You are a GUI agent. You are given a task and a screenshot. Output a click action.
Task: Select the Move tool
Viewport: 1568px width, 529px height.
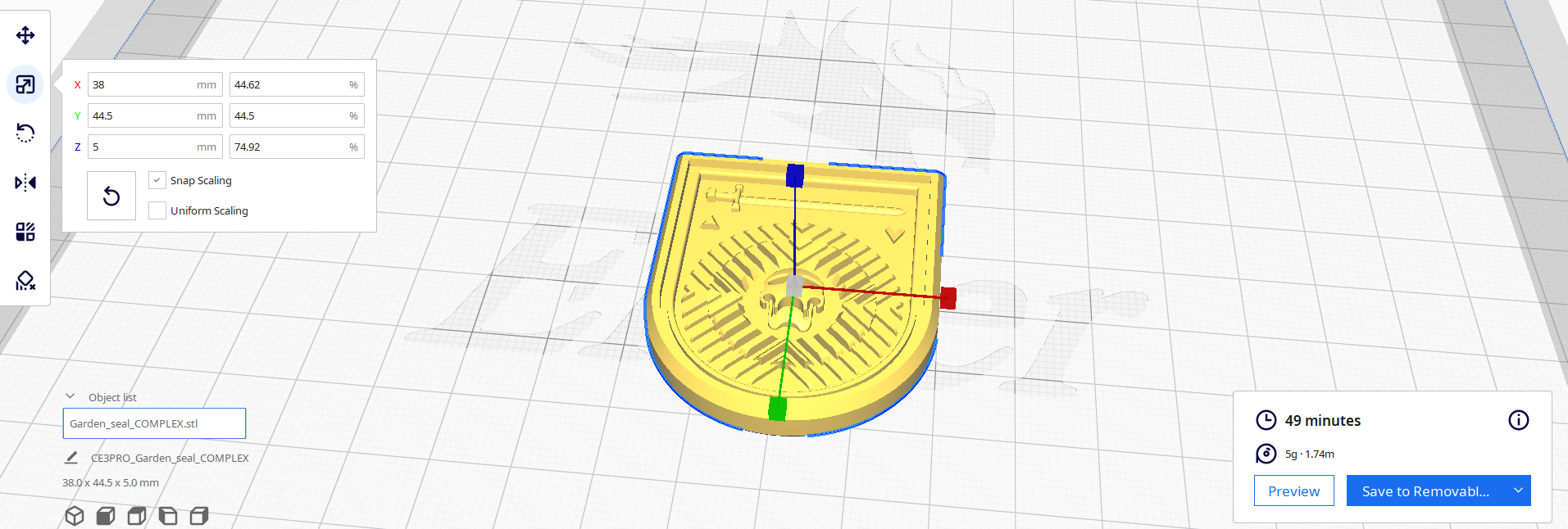coord(25,35)
